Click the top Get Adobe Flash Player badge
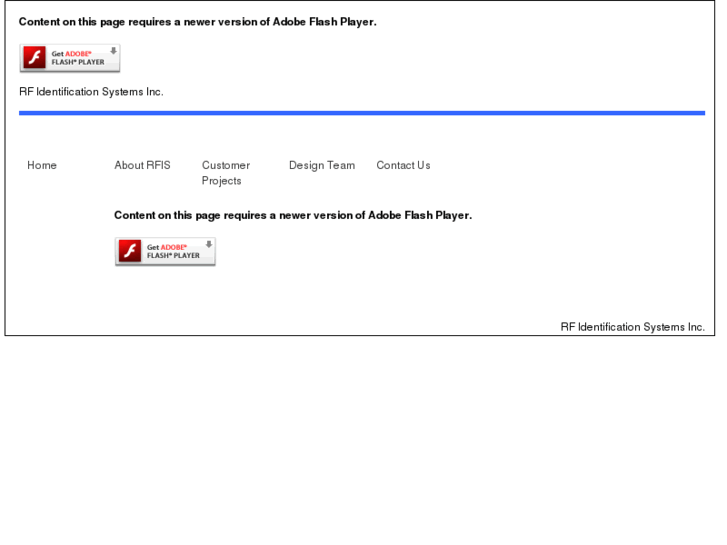The height and width of the screenshot is (545, 727). [70, 58]
